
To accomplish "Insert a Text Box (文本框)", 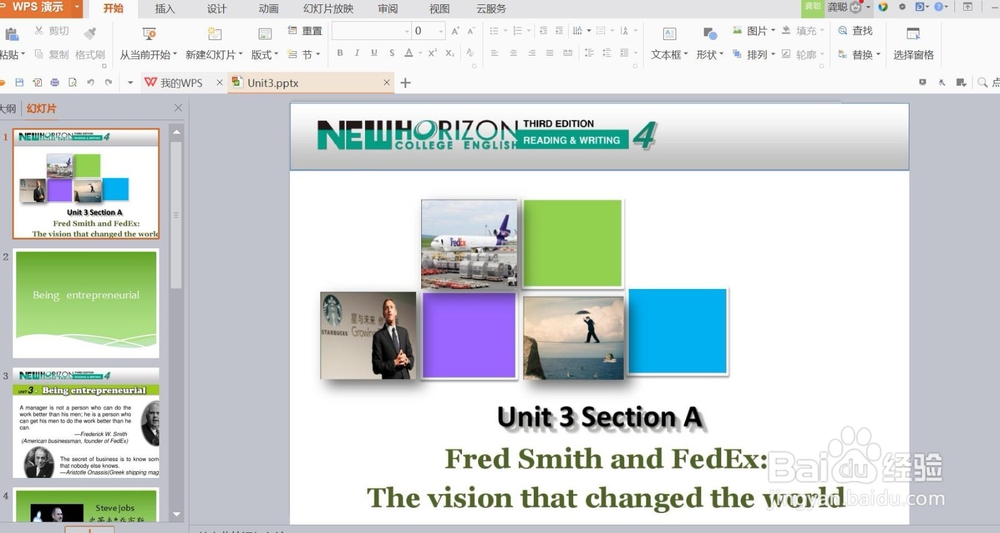I will coord(670,43).
